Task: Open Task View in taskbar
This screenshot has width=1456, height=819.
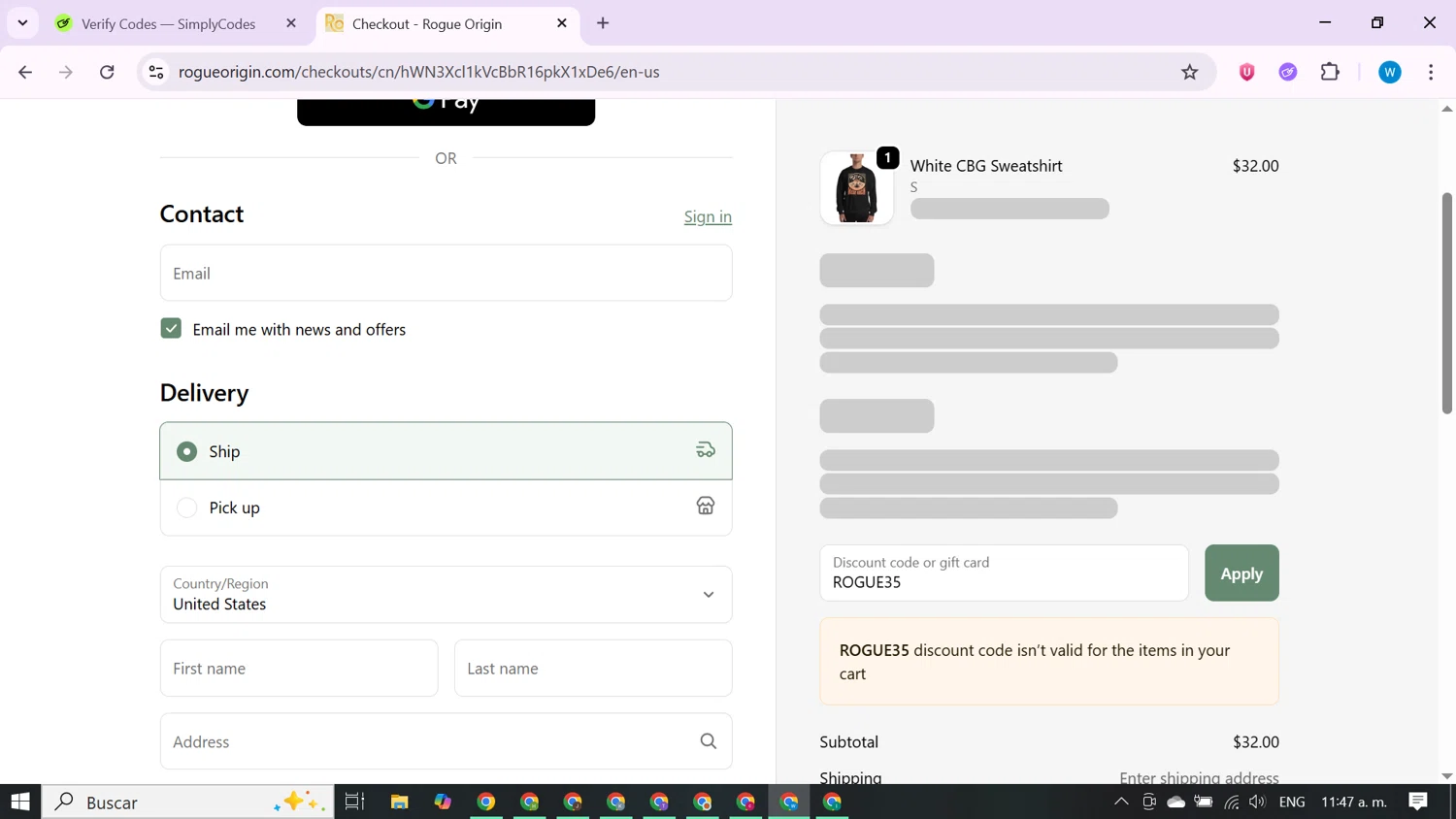Action: tap(354, 802)
